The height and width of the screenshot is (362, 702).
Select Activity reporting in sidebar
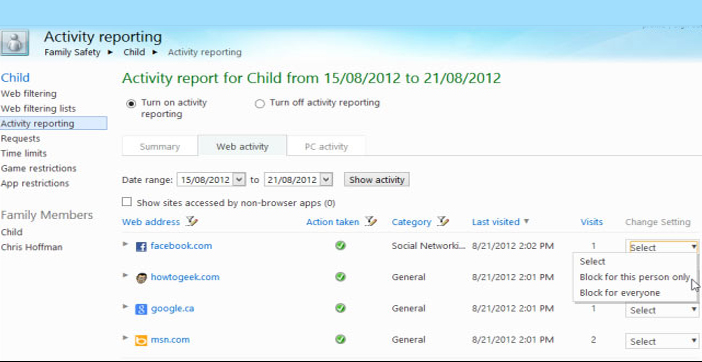(53, 123)
